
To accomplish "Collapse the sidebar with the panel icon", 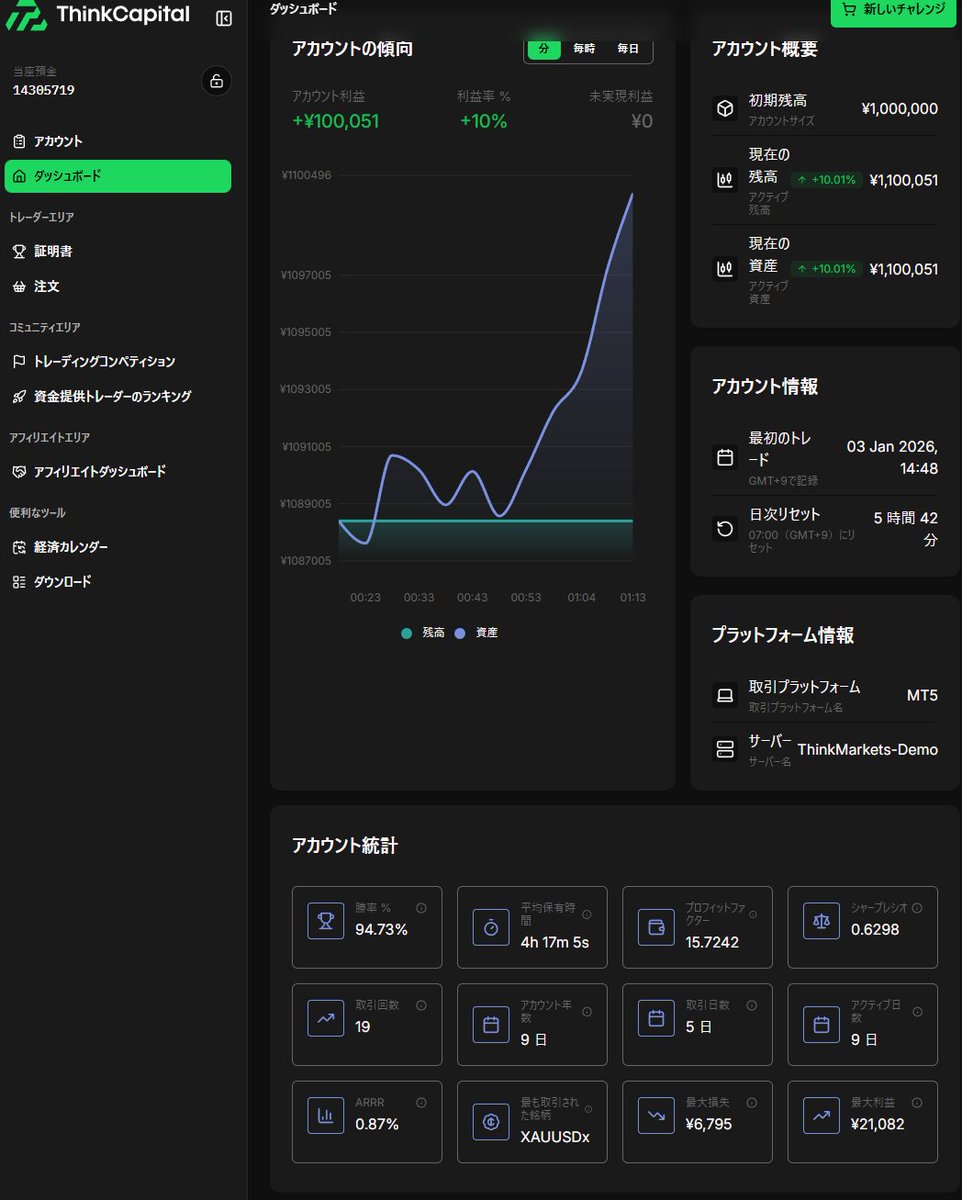I will click(x=224, y=18).
